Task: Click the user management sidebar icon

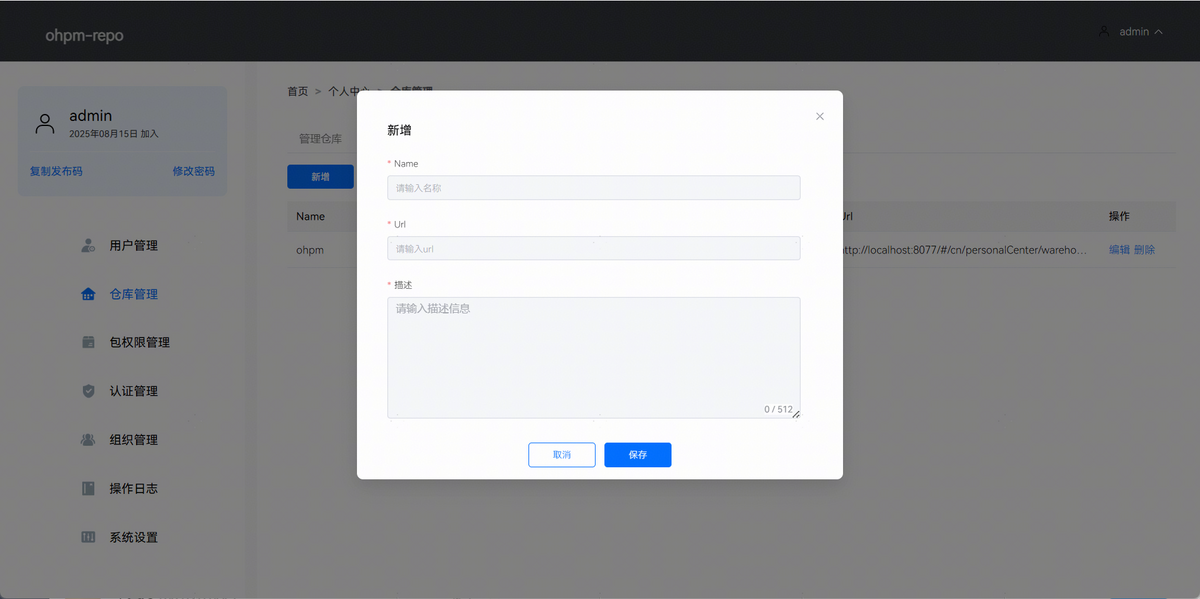Action: [x=88, y=245]
